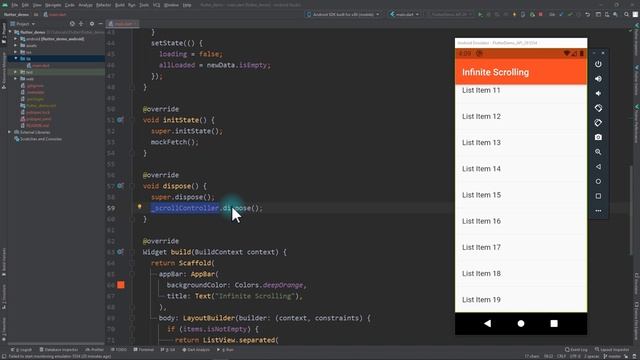Tap List Item 16 in emulator

521,221
